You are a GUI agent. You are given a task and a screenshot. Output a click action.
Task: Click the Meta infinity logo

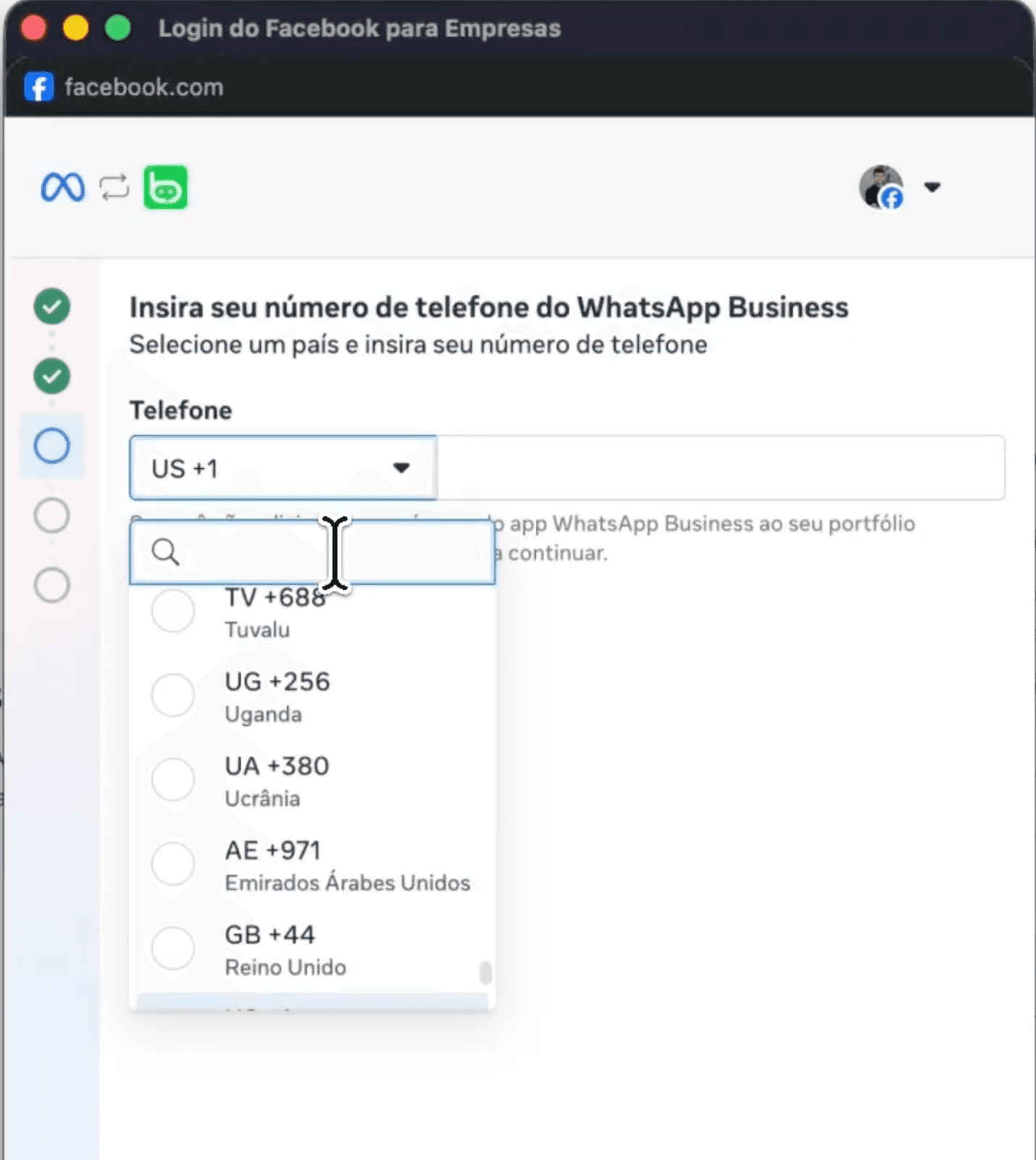62,187
